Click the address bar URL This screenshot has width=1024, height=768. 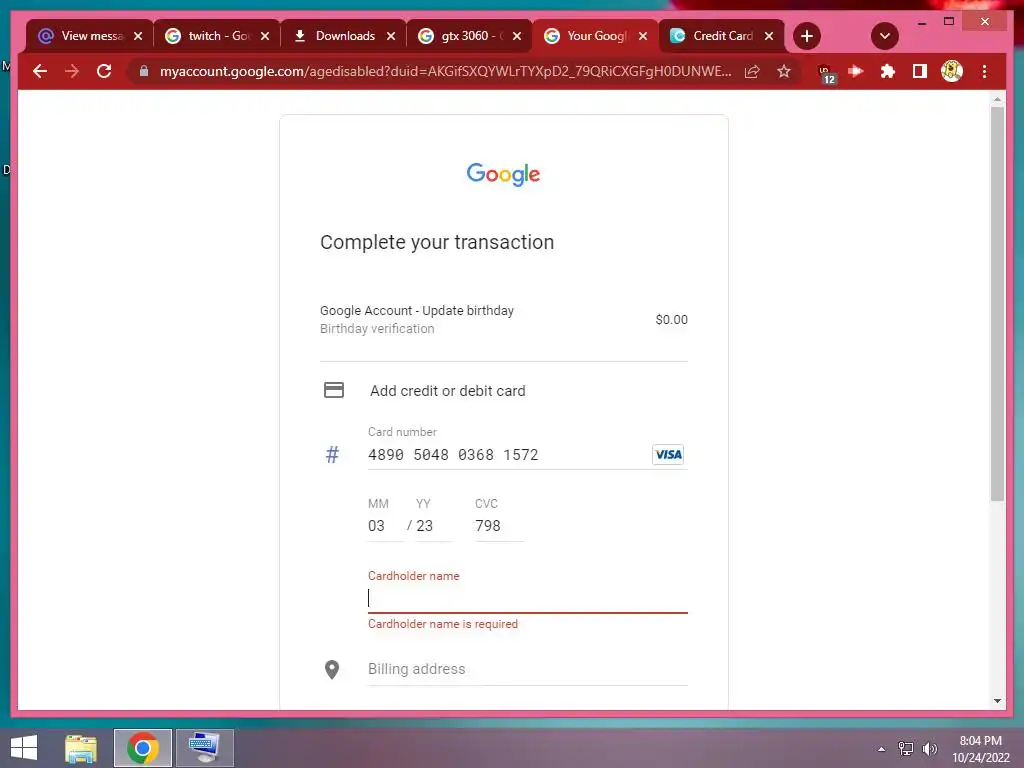445,71
